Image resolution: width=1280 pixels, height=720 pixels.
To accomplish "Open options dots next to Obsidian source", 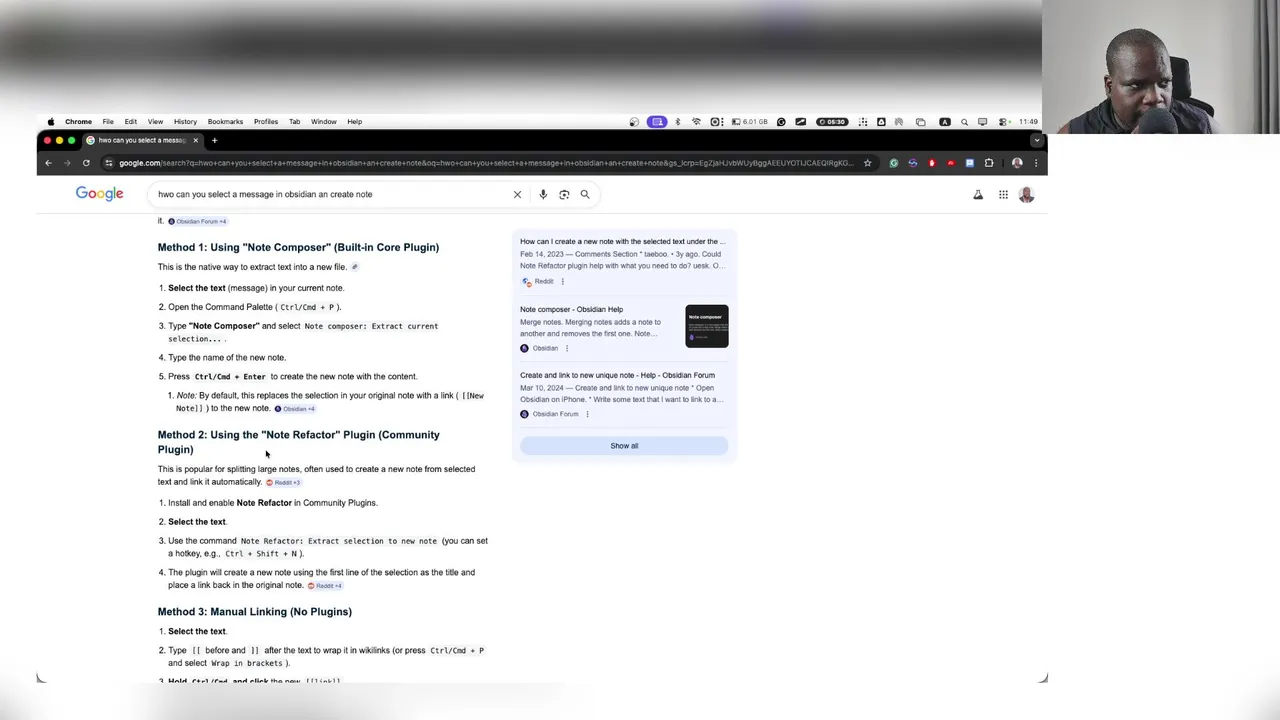I will (567, 348).
